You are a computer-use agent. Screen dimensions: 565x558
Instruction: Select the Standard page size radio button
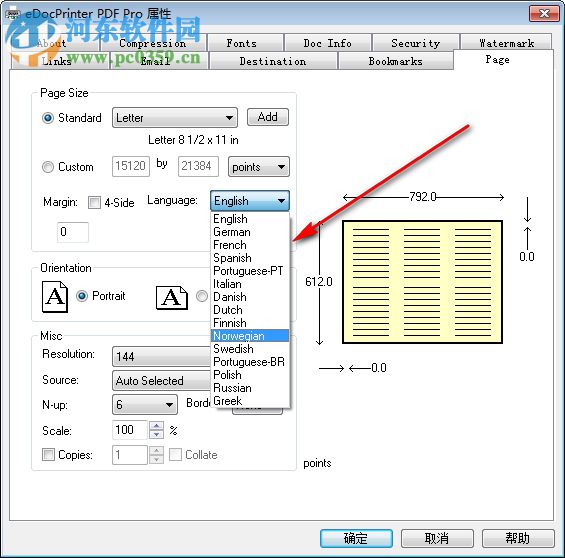point(48,118)
